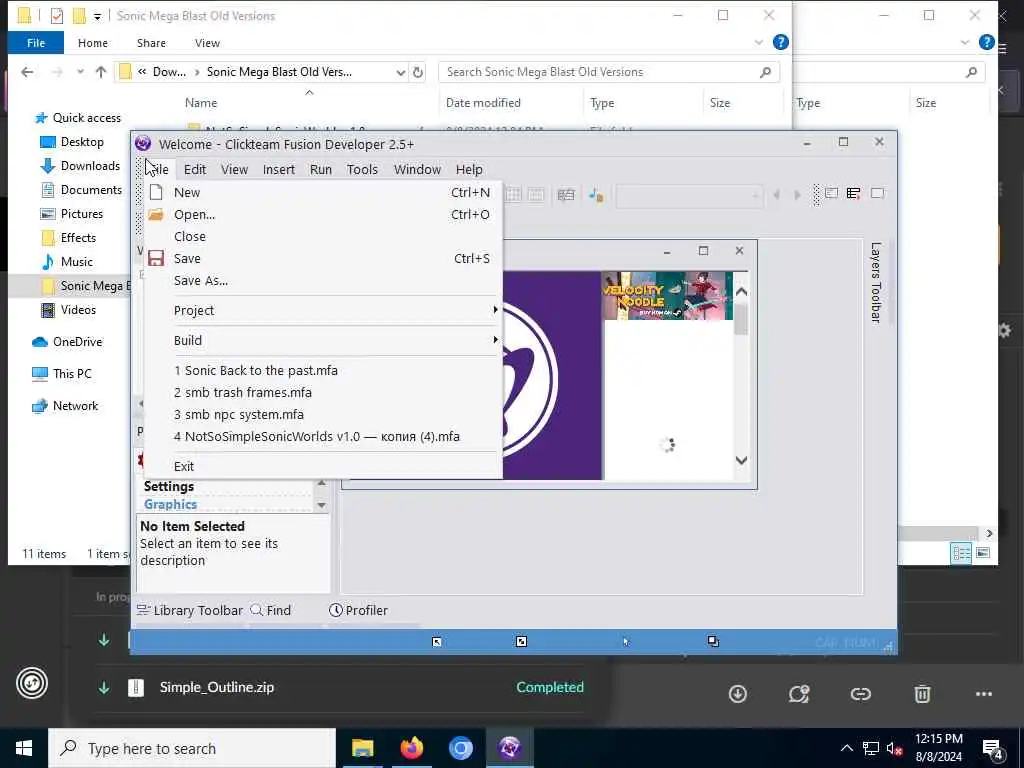
Task: Click the previous frame arrow in toolbar
Action: click(776, 195)
